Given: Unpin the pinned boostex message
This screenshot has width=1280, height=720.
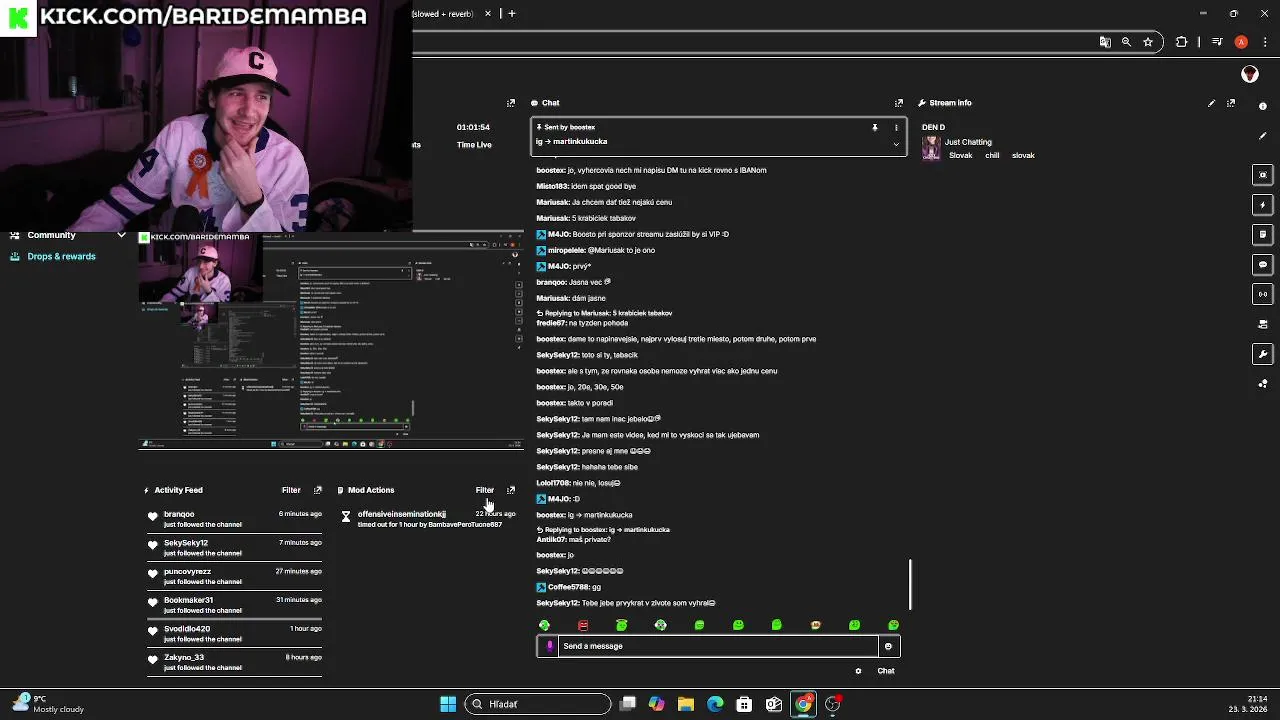Looking at the screenshot, I should pos(875,127).
